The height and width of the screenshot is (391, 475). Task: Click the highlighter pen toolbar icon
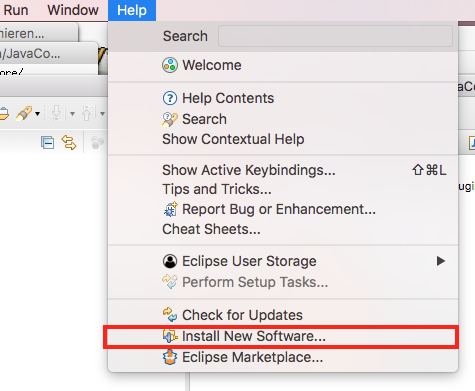24,113
